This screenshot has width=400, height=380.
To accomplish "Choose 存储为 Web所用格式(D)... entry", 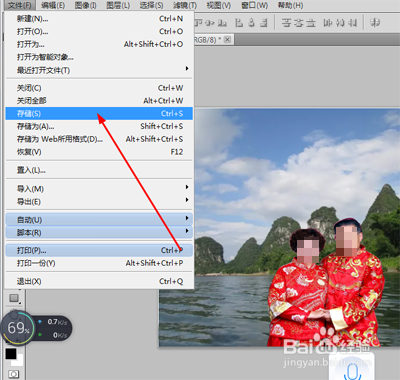I will 99,139.
